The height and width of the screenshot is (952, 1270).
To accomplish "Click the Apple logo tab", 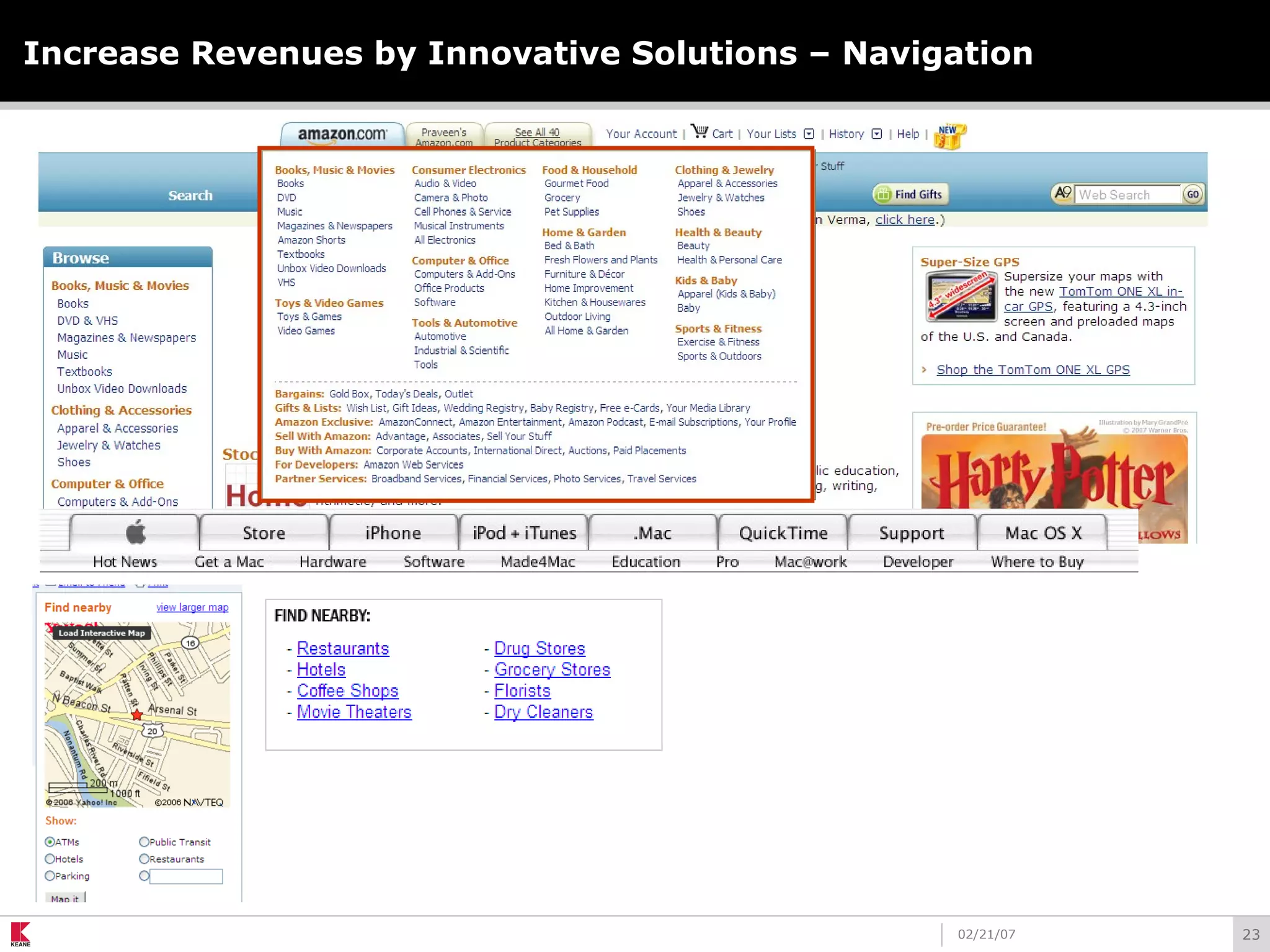I will coord(135,532).
